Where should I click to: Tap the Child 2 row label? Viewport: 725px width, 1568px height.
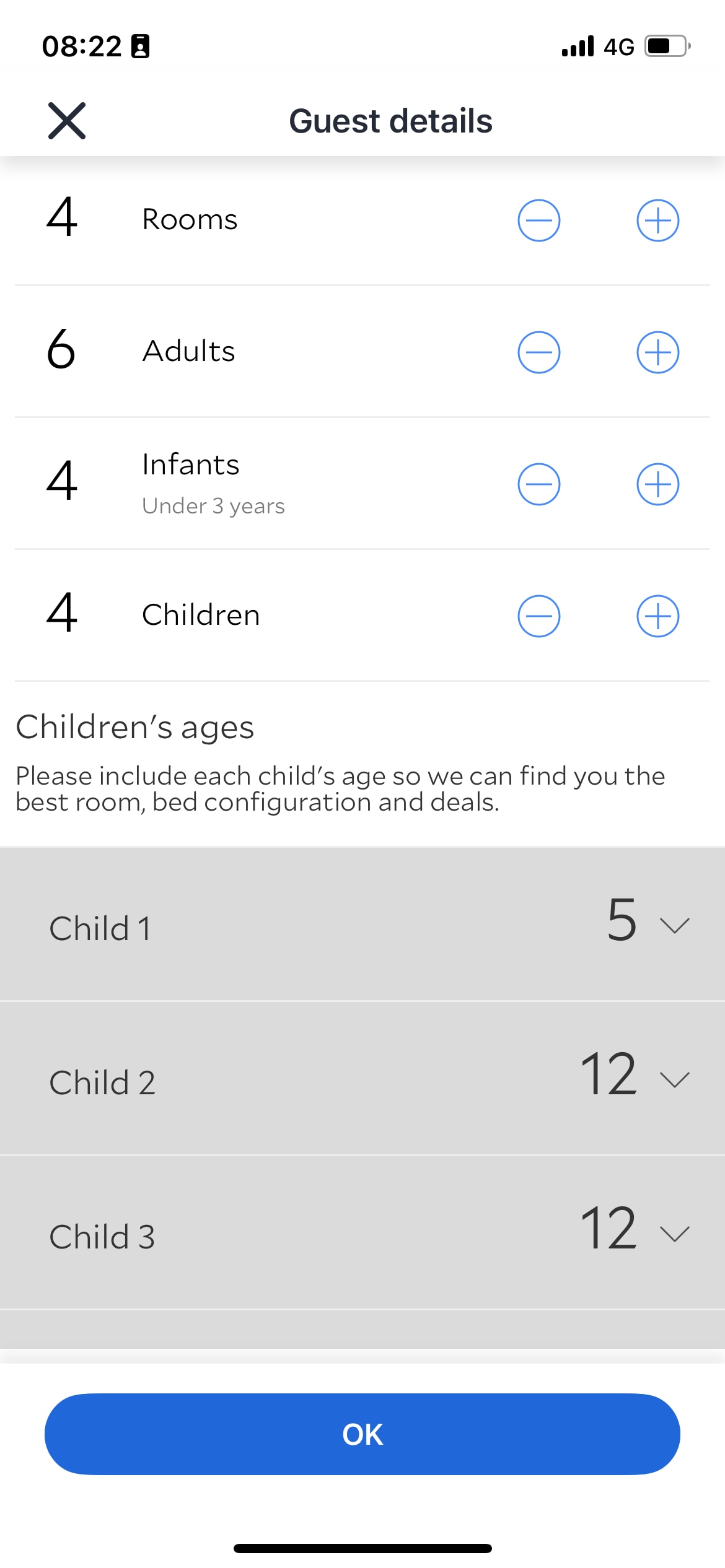click(102, 1082)
